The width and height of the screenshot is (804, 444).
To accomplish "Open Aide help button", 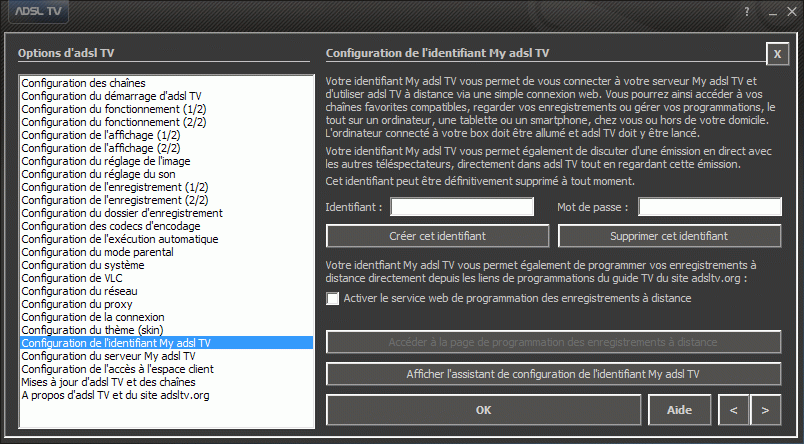I will click(x=679, y=410).
